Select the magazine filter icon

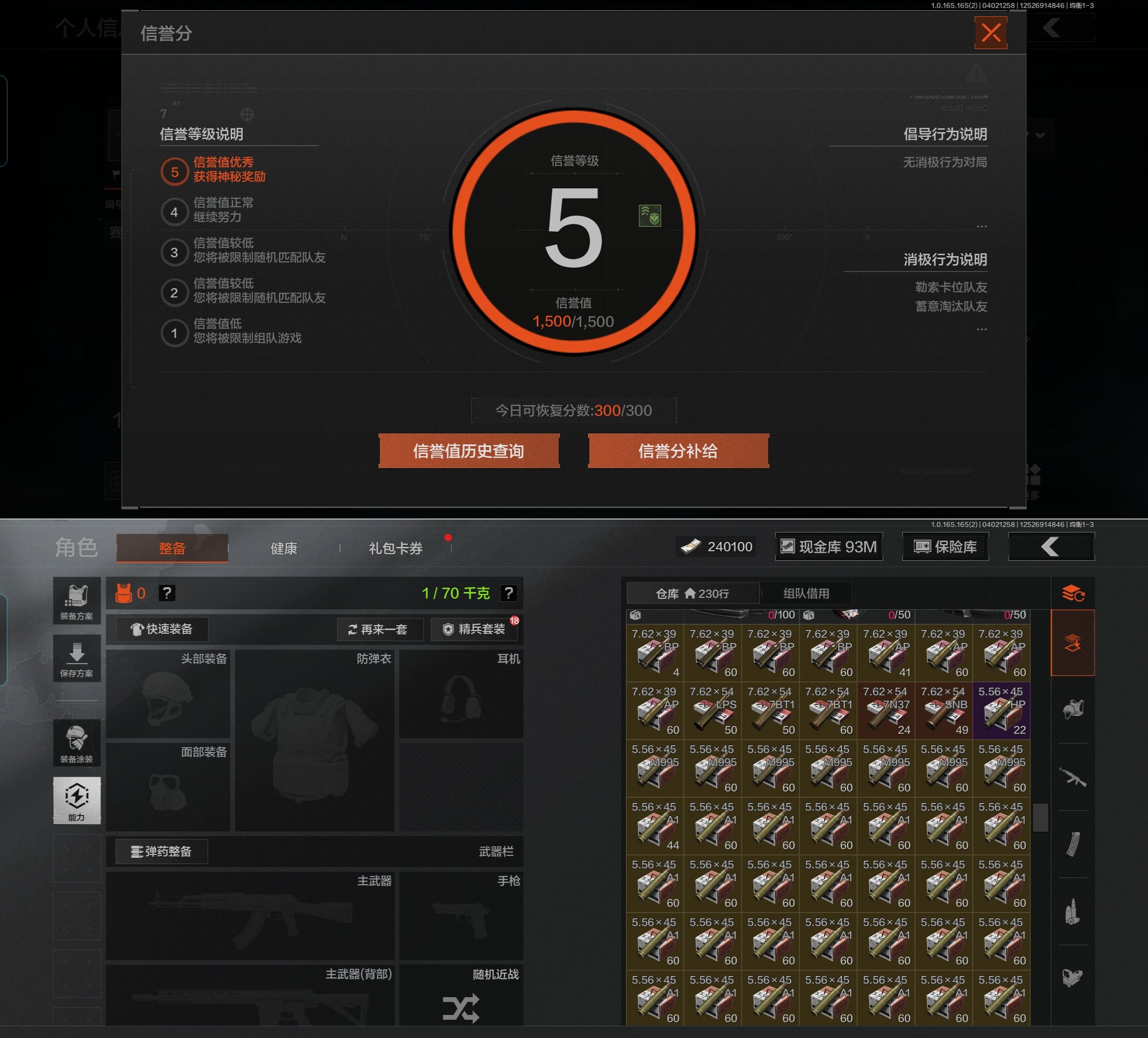[x=1073, y=843]
